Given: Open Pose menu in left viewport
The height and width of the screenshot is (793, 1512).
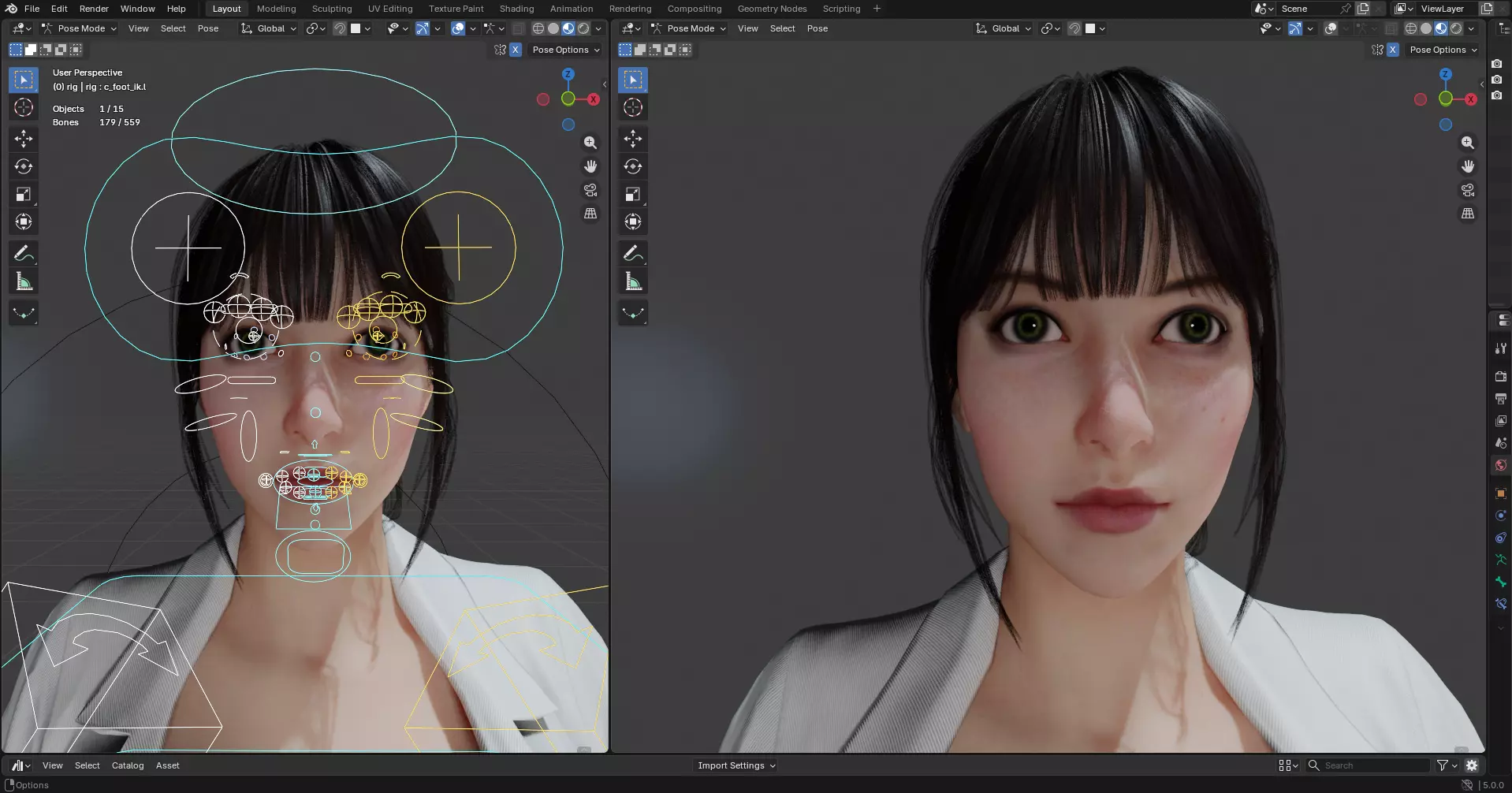Looking at the screenshot, I should (208, 28).
